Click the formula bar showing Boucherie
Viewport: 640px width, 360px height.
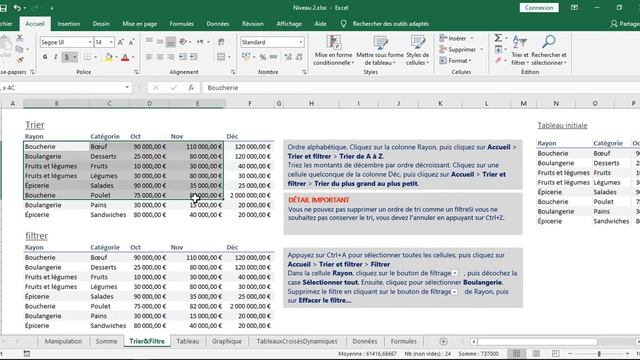click(420, 88)
